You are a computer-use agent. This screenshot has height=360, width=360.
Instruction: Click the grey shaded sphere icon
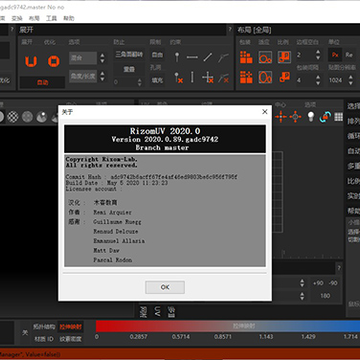[27, 117]
